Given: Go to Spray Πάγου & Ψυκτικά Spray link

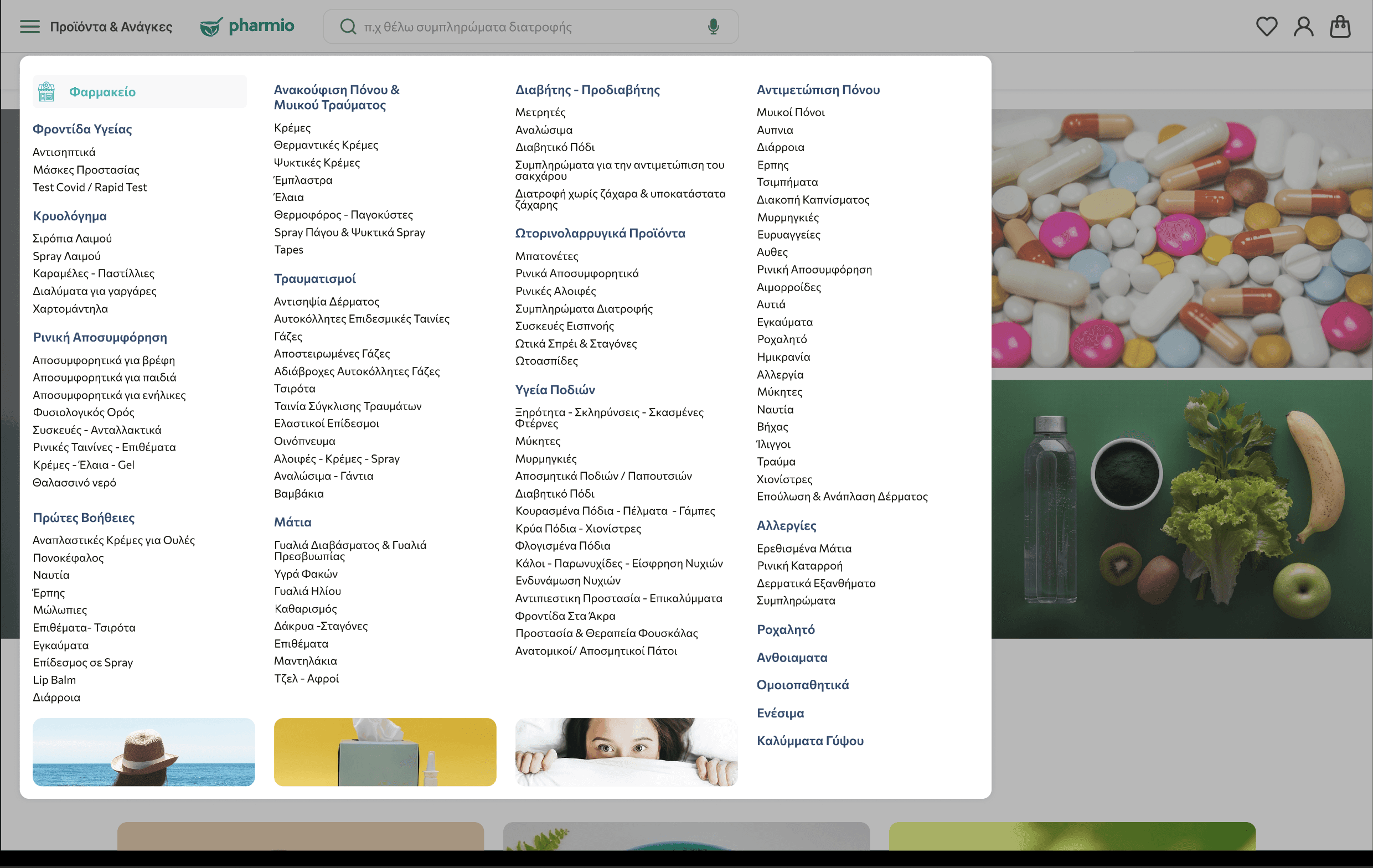Looking at the screenshot, I should pos(349,232).
